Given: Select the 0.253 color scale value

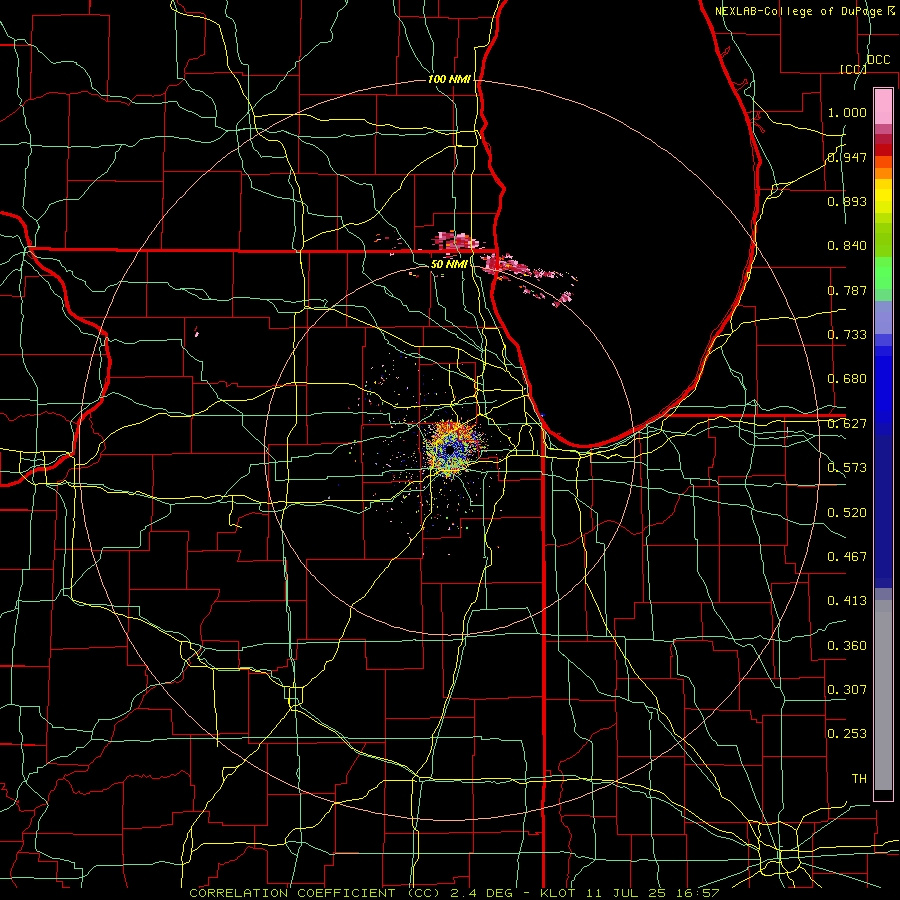Looking at the screenshot, I should (847, 734).
